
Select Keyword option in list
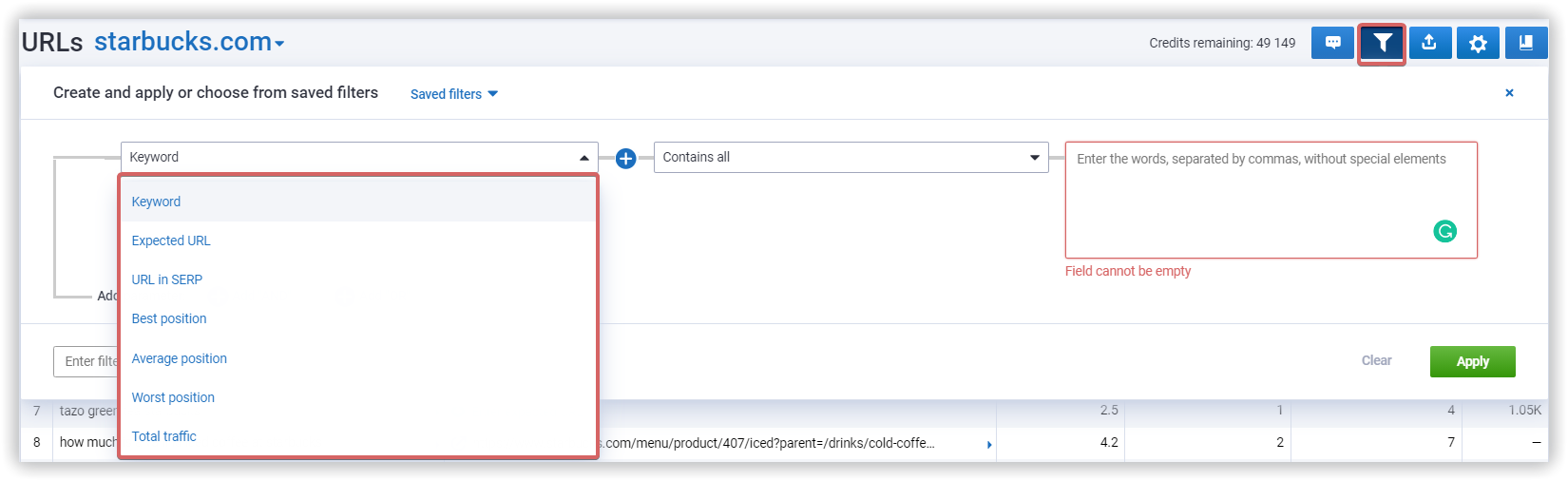point(357,202)
